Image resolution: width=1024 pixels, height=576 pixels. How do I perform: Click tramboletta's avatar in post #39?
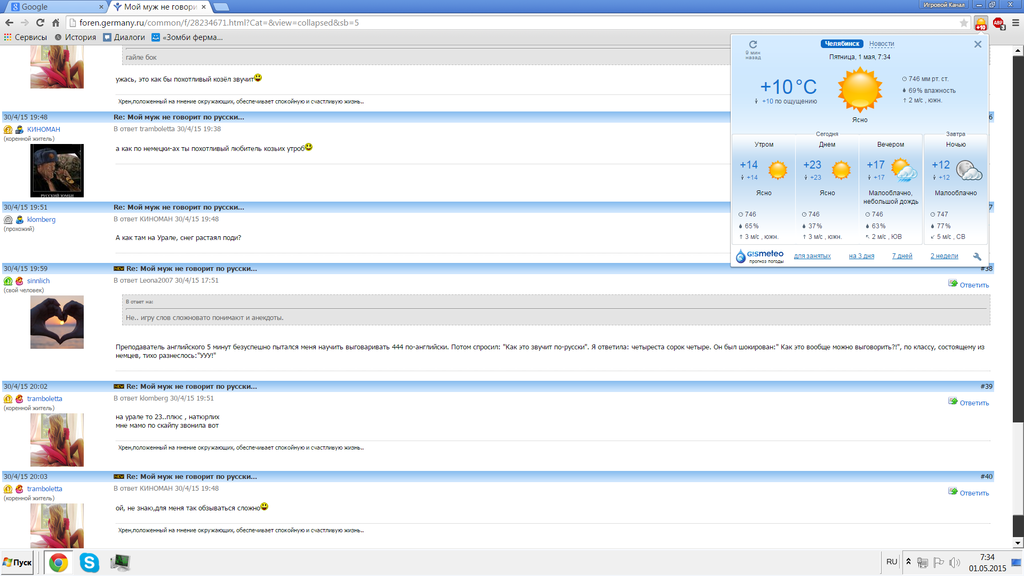(x=57, y=440)
